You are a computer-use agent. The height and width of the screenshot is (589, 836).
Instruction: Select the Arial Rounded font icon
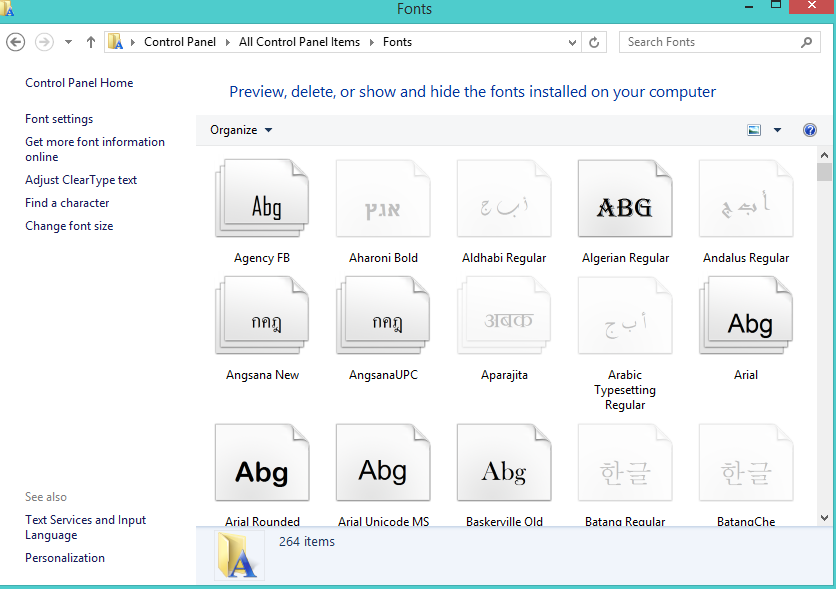pyautogui.click(x=262, y=463)
